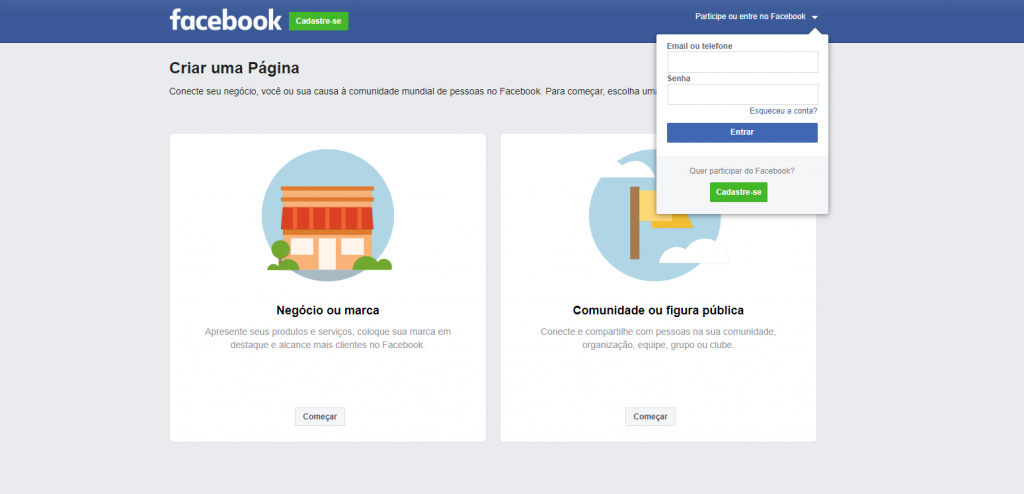
Task: Collapse the login panel using the header arrow
Action: click(815, 18)
